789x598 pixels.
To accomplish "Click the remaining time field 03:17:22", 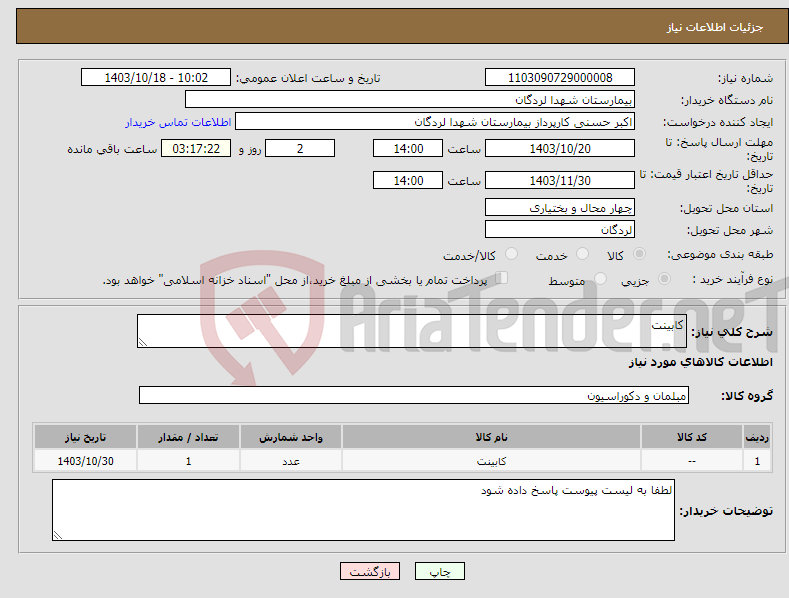I will point(196,148).
